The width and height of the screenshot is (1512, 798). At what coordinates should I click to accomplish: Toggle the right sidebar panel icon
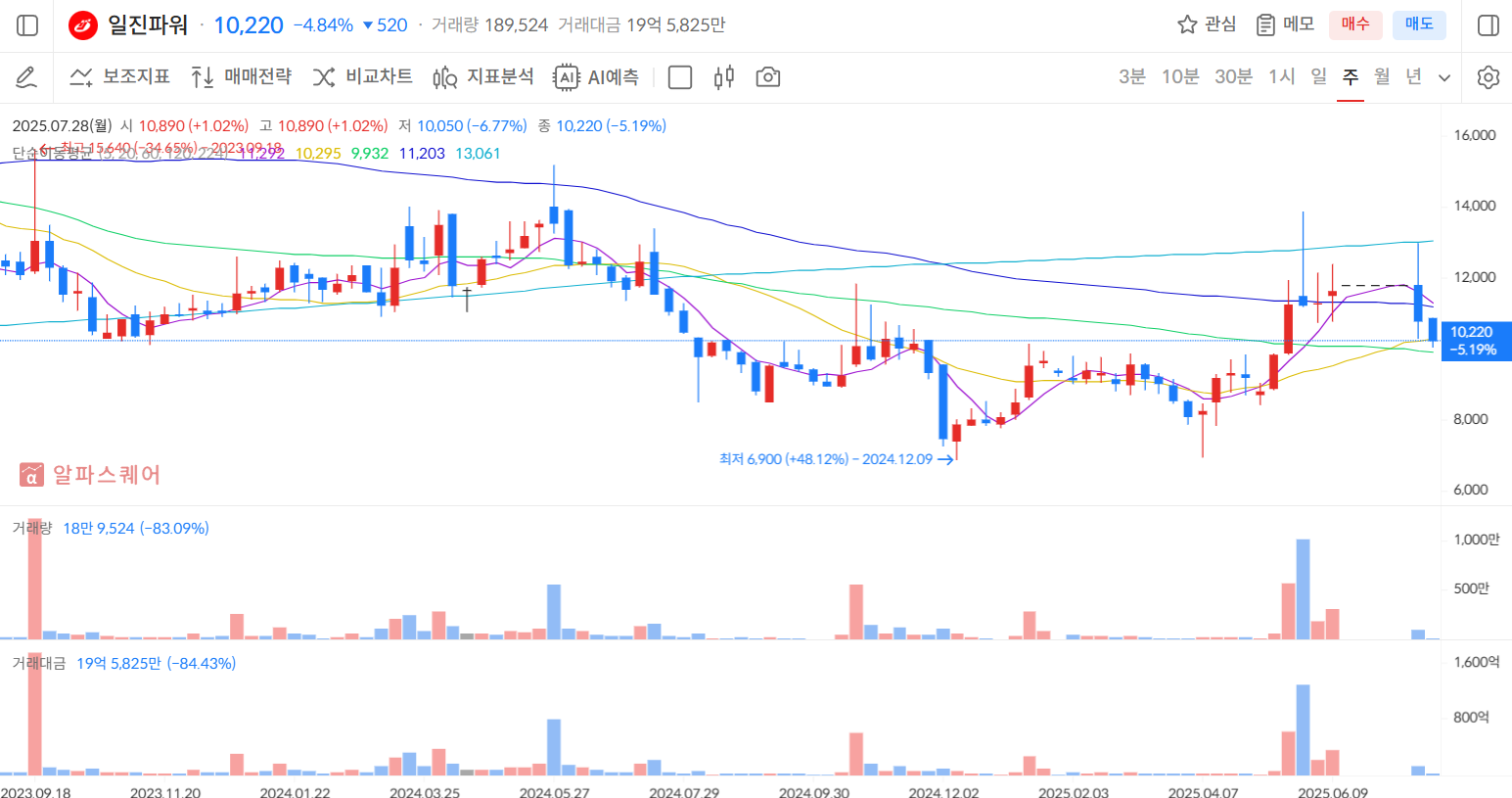(x=1488, y=25)
